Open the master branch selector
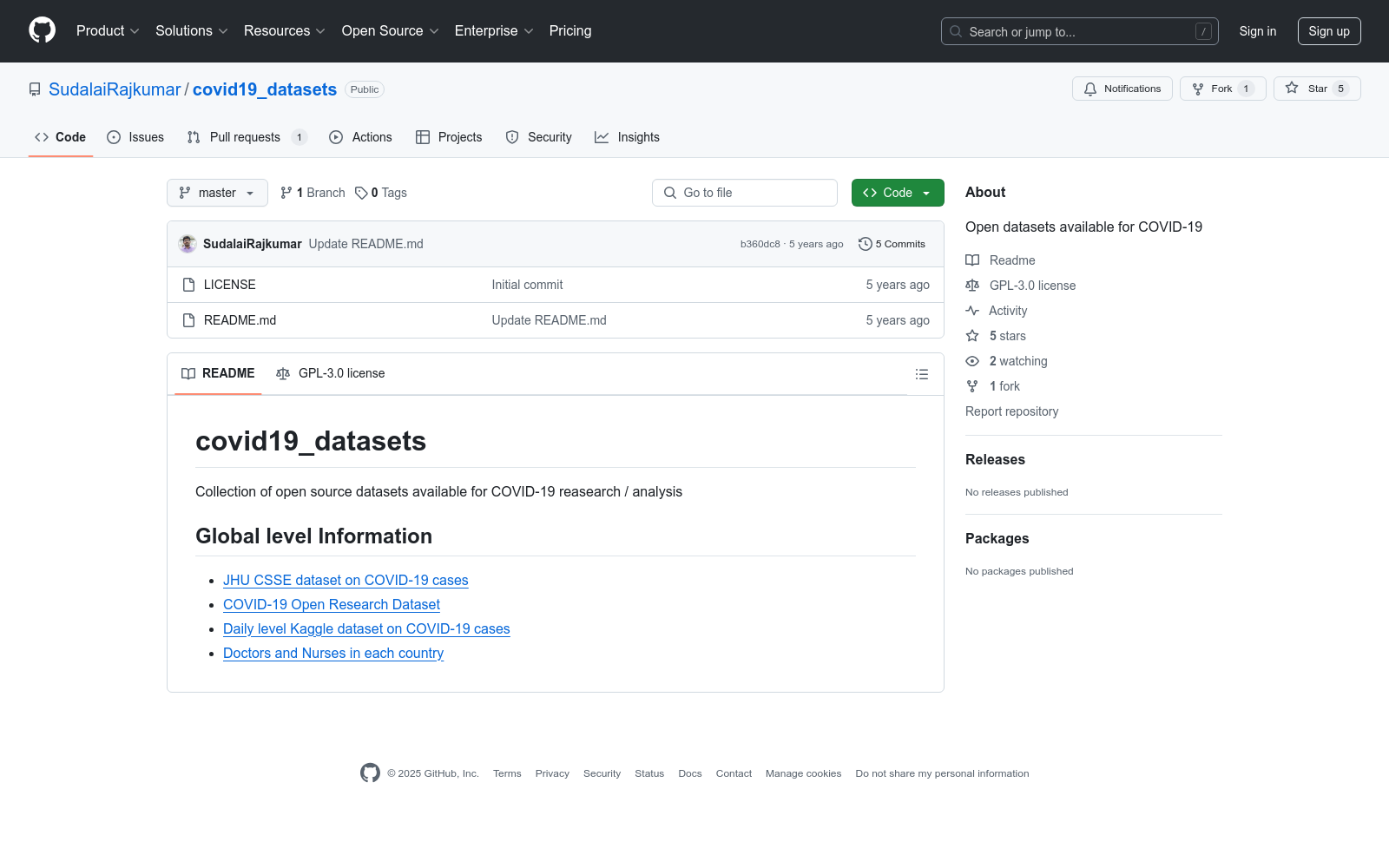 coord(217,193)
